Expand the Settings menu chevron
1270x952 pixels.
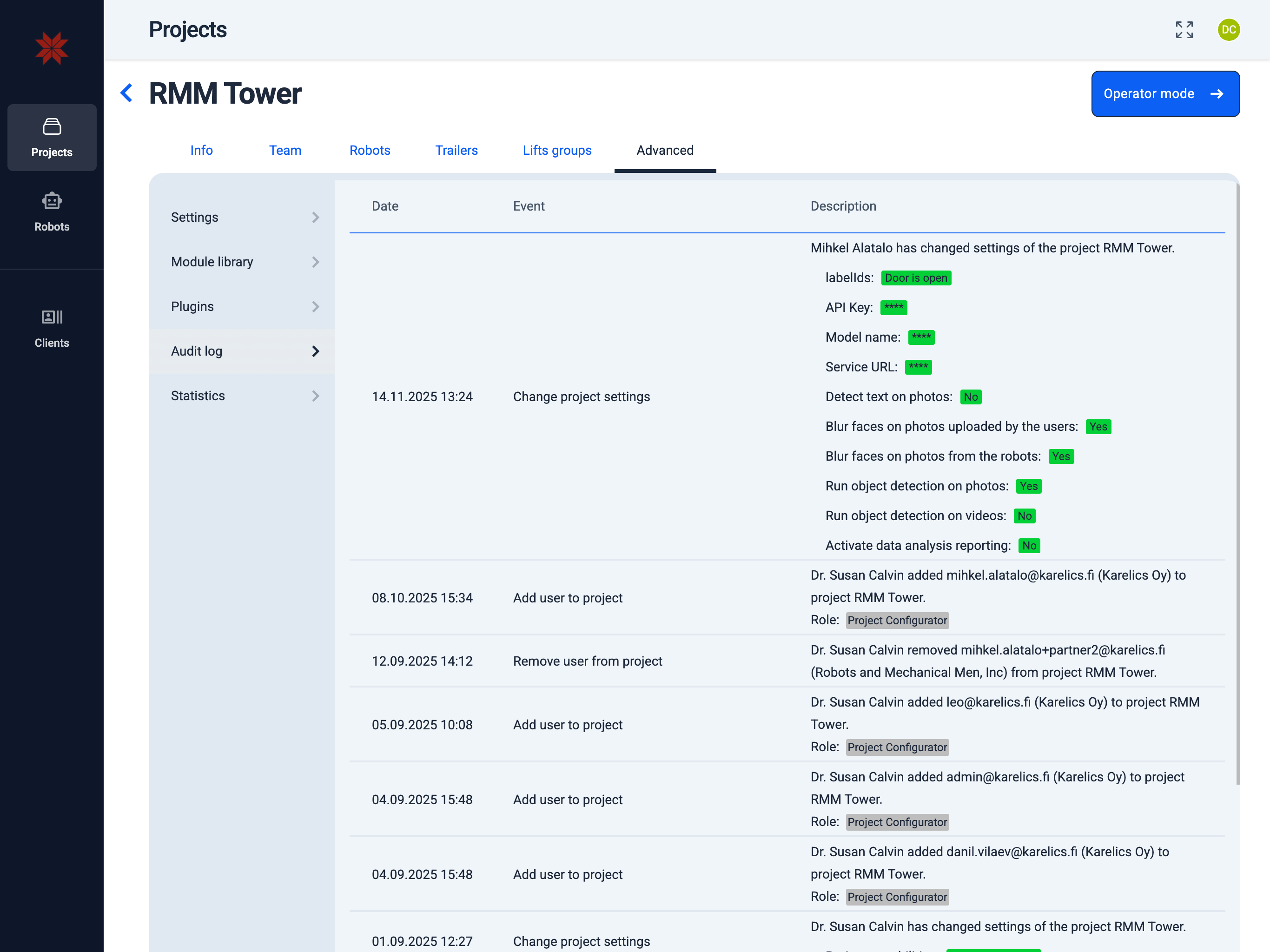tap(315, 218)
